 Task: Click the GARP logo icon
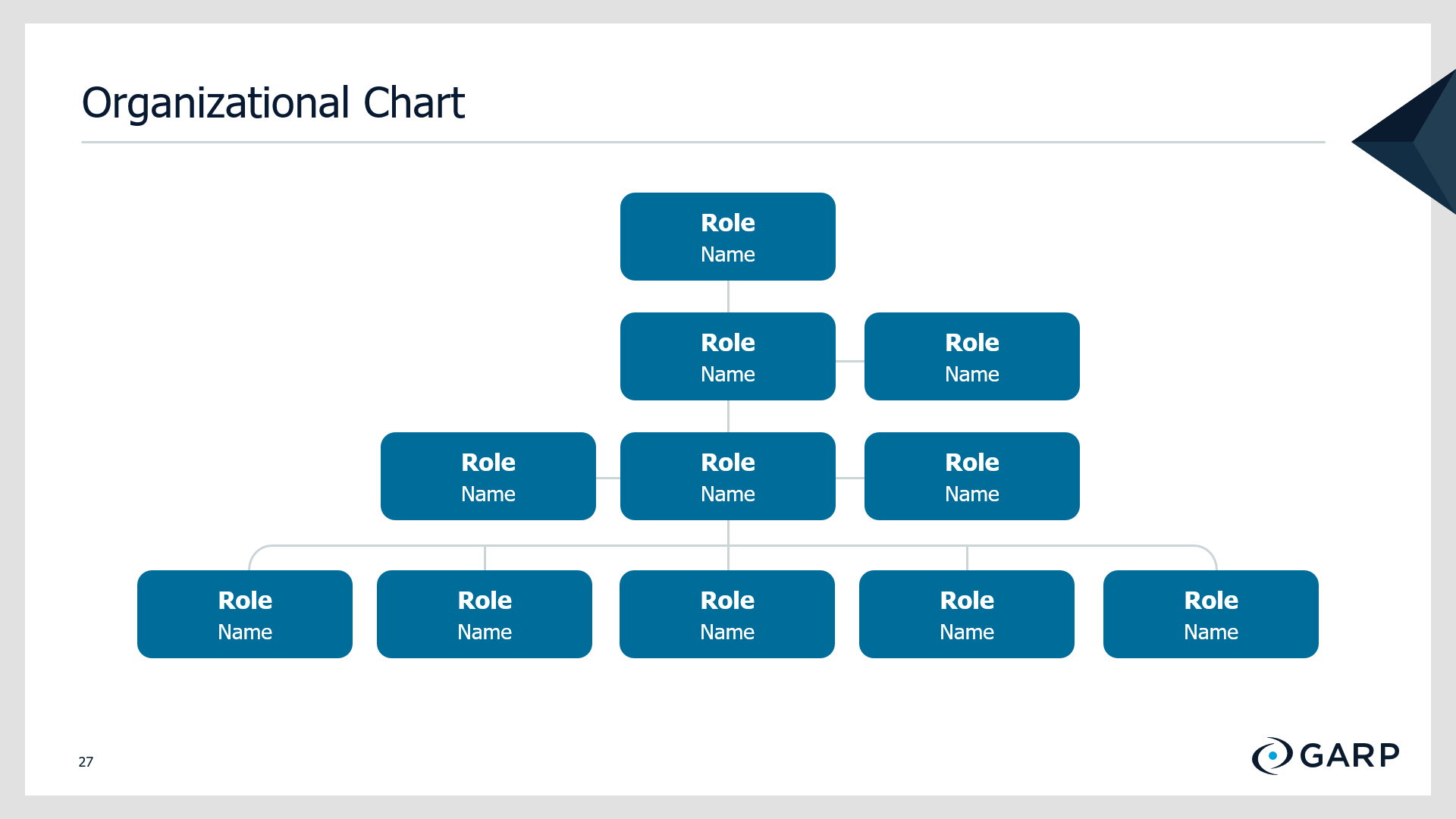point(1272,755)
